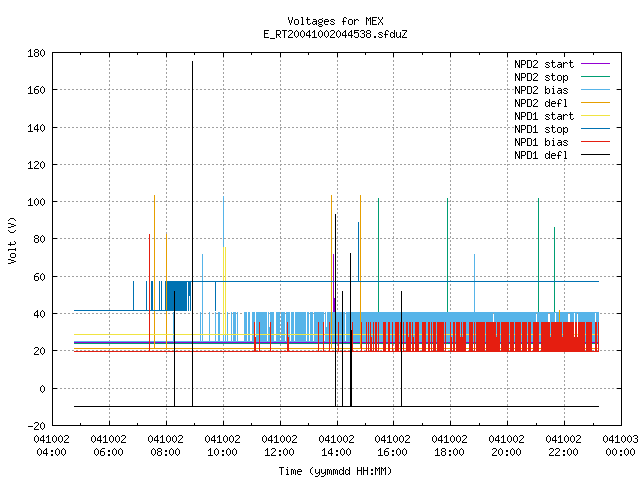640x480 pixels.
Task: Click the dark blue NPD1 stop legend line
Action: pyautogui.click(x=595, y=129)
